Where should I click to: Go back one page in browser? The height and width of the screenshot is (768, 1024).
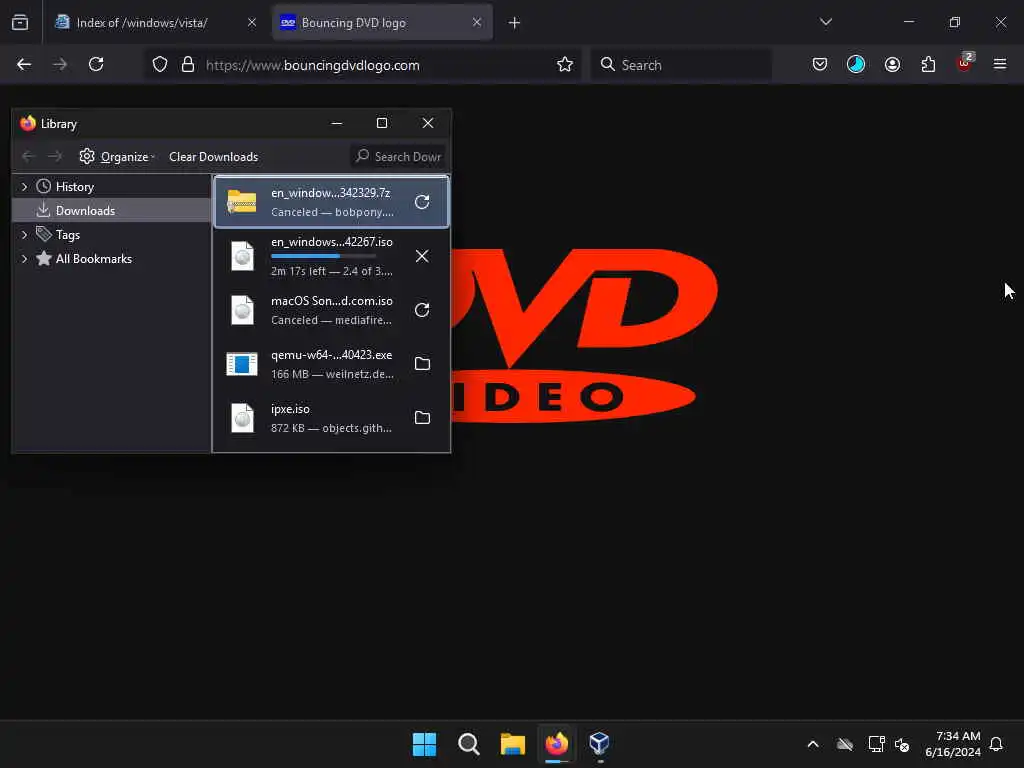coord(24,65)
